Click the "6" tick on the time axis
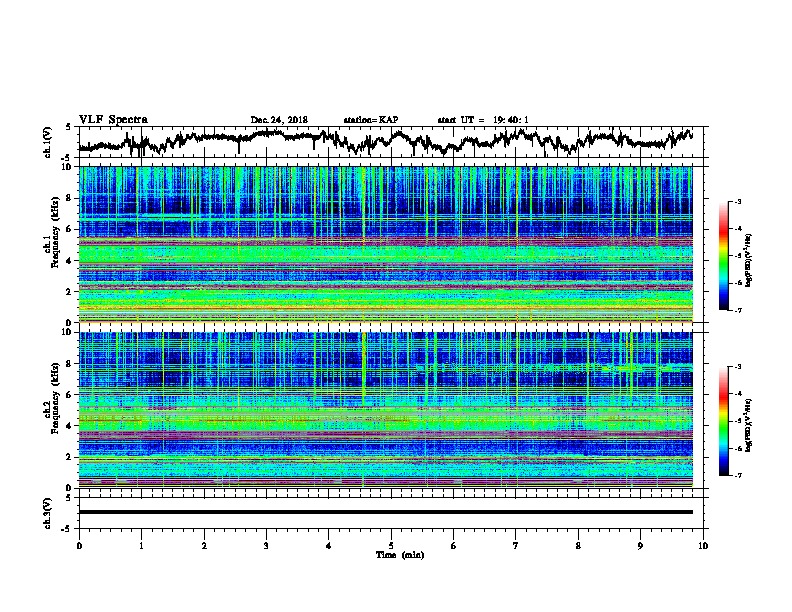This screenshot has width=792, height=612. (x=454, y=546)
